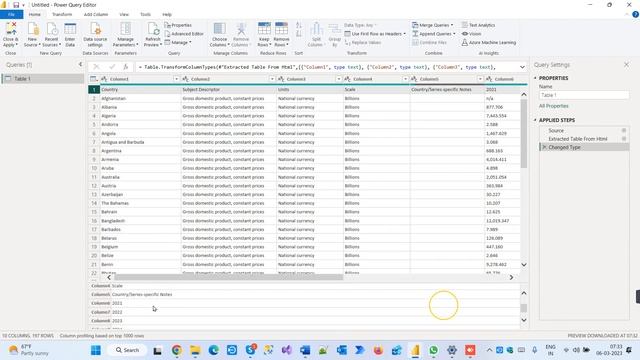
Task: Select Table 1 query
Action: (x=42, y=78)
